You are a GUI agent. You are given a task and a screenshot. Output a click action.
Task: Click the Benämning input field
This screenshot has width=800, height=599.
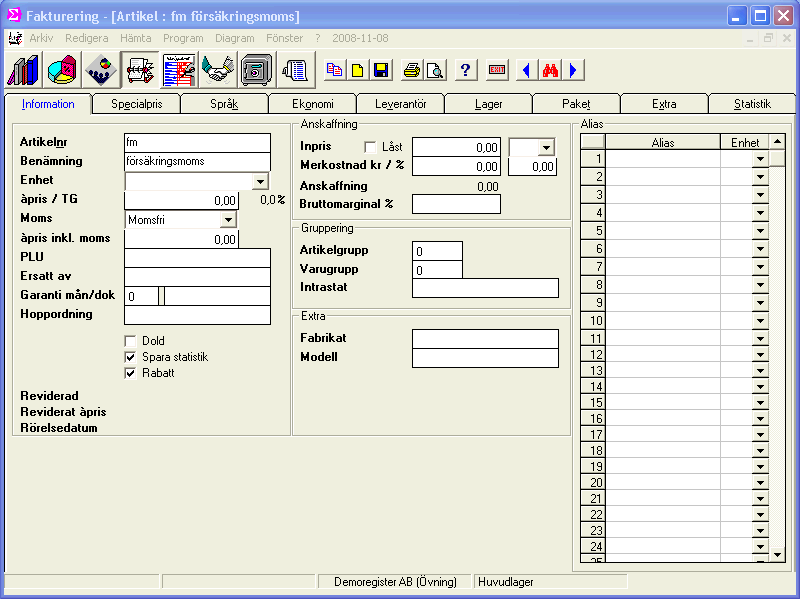click(x=197, y=161)
